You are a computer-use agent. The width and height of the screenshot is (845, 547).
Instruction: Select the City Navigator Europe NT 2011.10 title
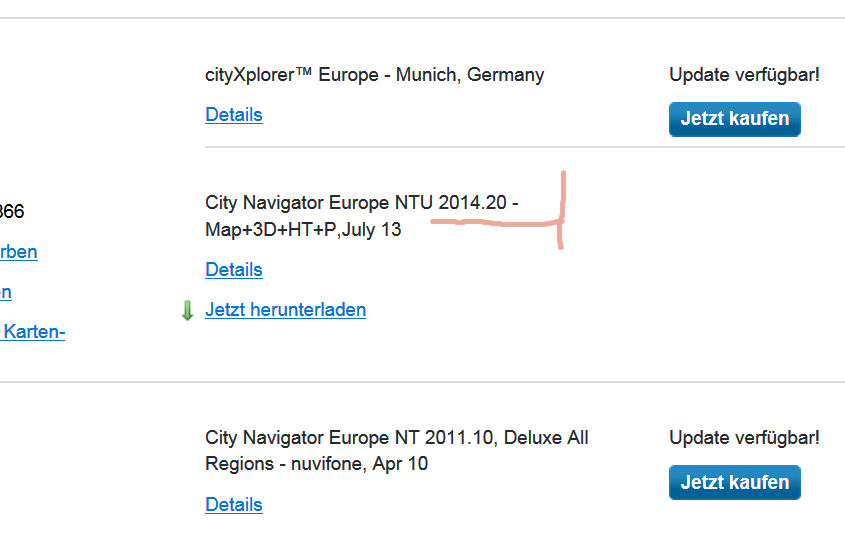pos(397,451)
